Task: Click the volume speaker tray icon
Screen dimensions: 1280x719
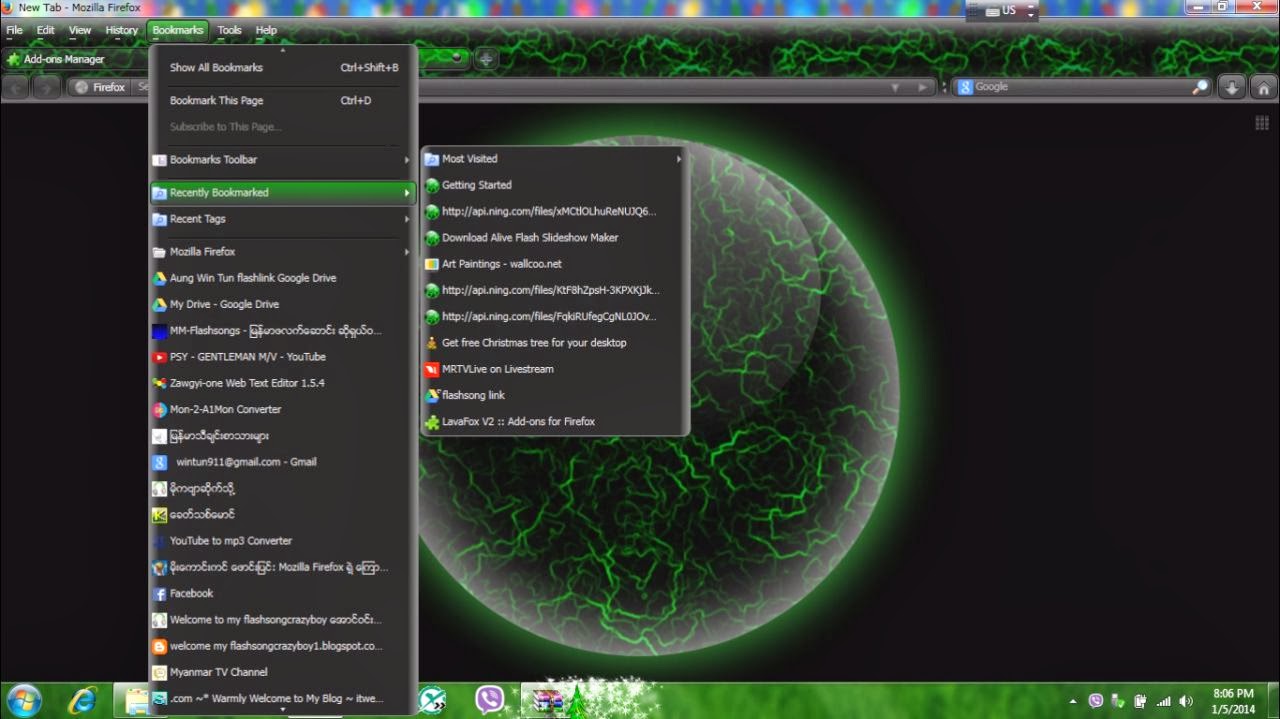Action: coord(1186,701)
